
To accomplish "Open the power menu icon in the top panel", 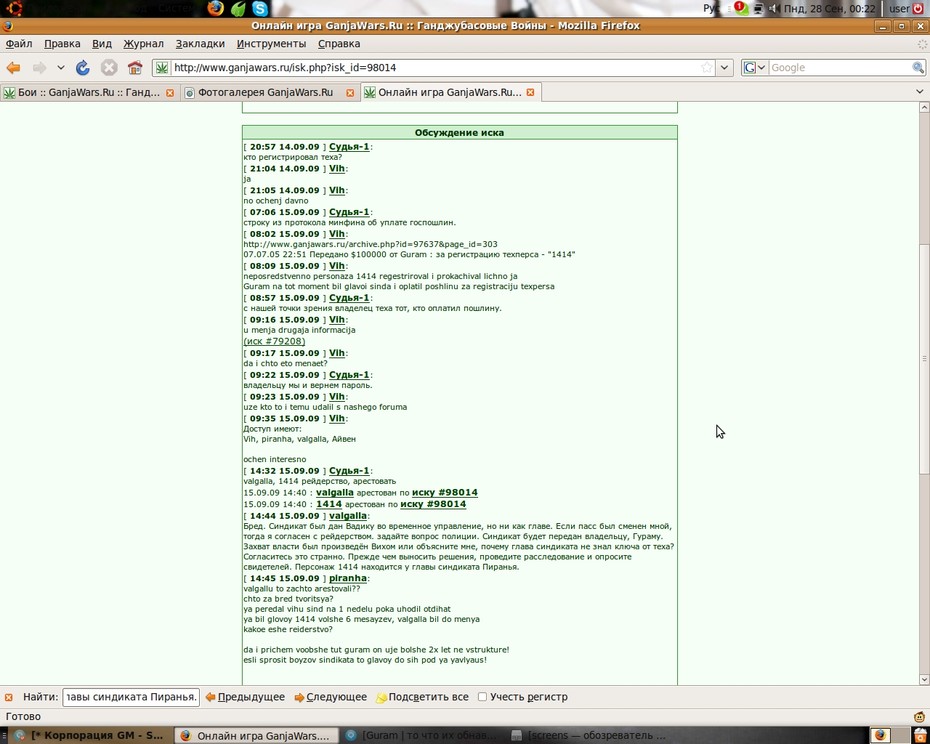I will tap(918, 8).
